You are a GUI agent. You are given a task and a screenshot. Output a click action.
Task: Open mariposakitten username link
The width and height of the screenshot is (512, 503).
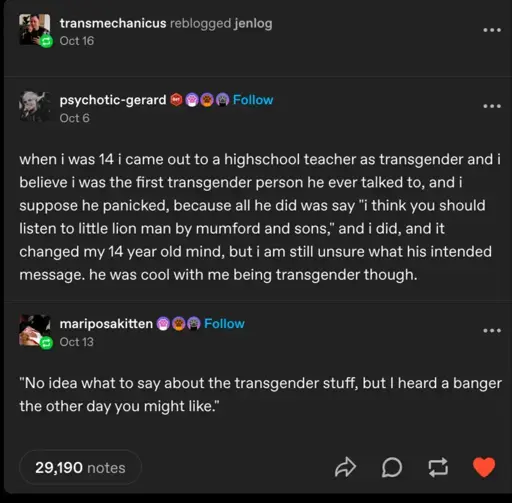pyautogui.click(x=106, y=324)
